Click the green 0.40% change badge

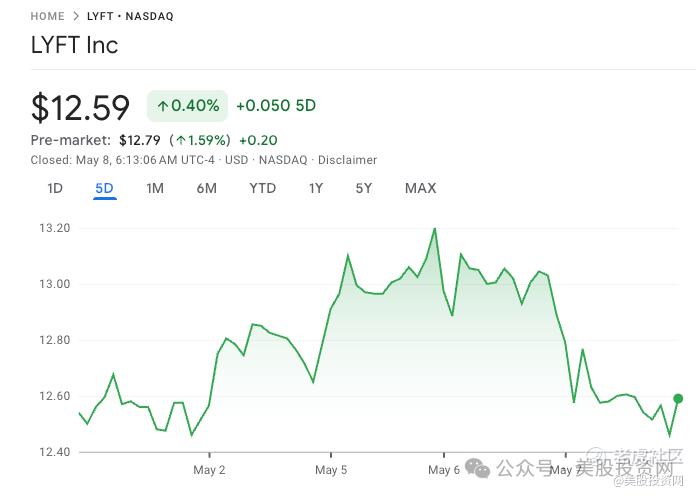click(187, 106)
